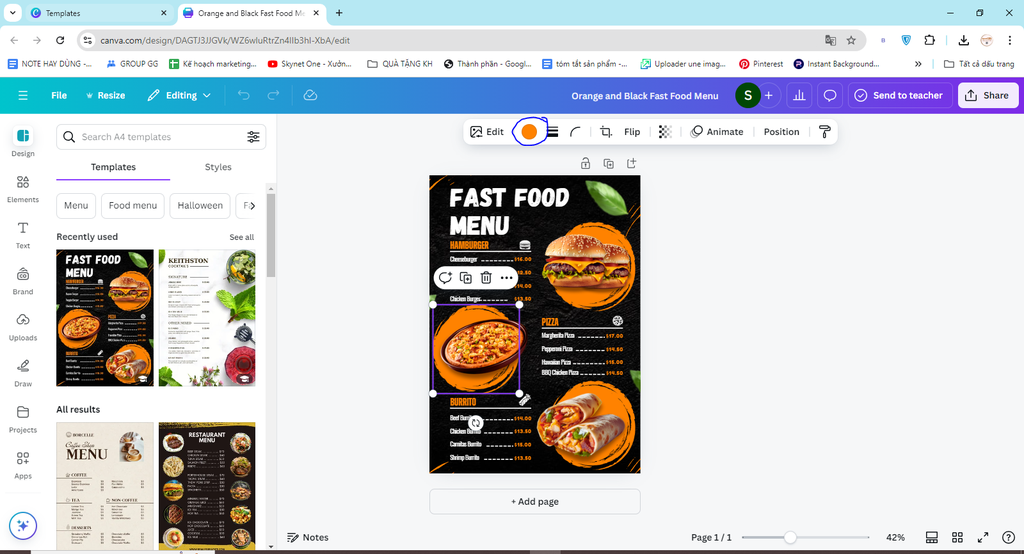Select the Halloween filter chip
The image size is (1024, 554).
tap(200, 205)
